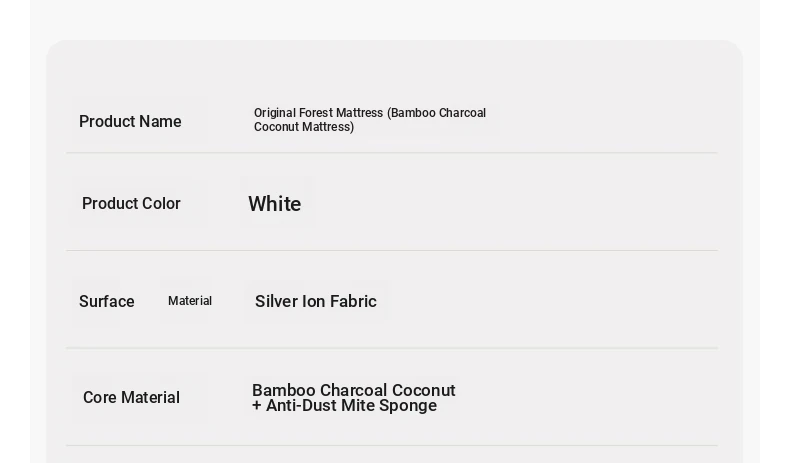
Task: Select the Silver Ion Fabric value
Action: tap(315, 302)
